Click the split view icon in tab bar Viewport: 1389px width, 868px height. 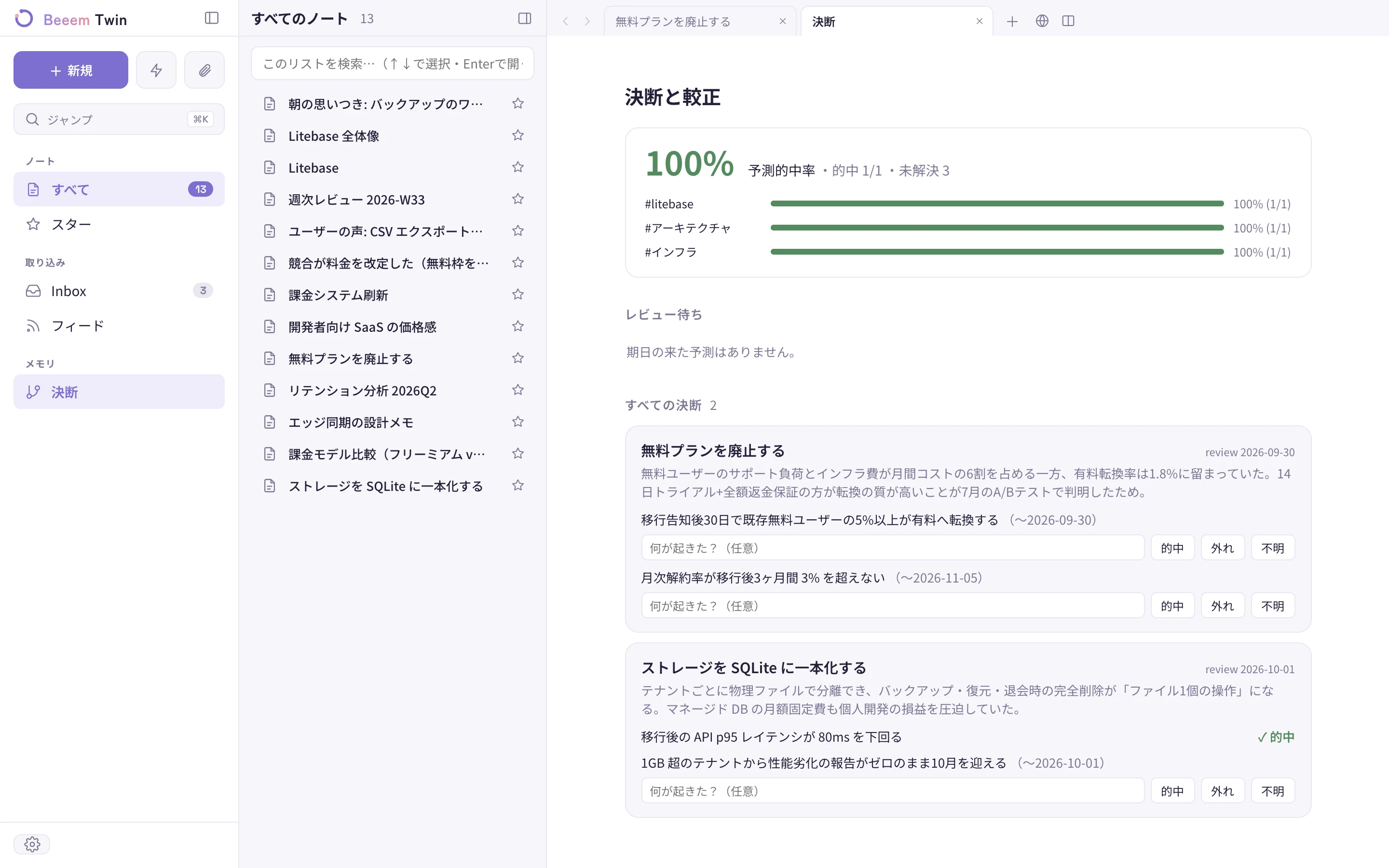tap(1068, 21)
